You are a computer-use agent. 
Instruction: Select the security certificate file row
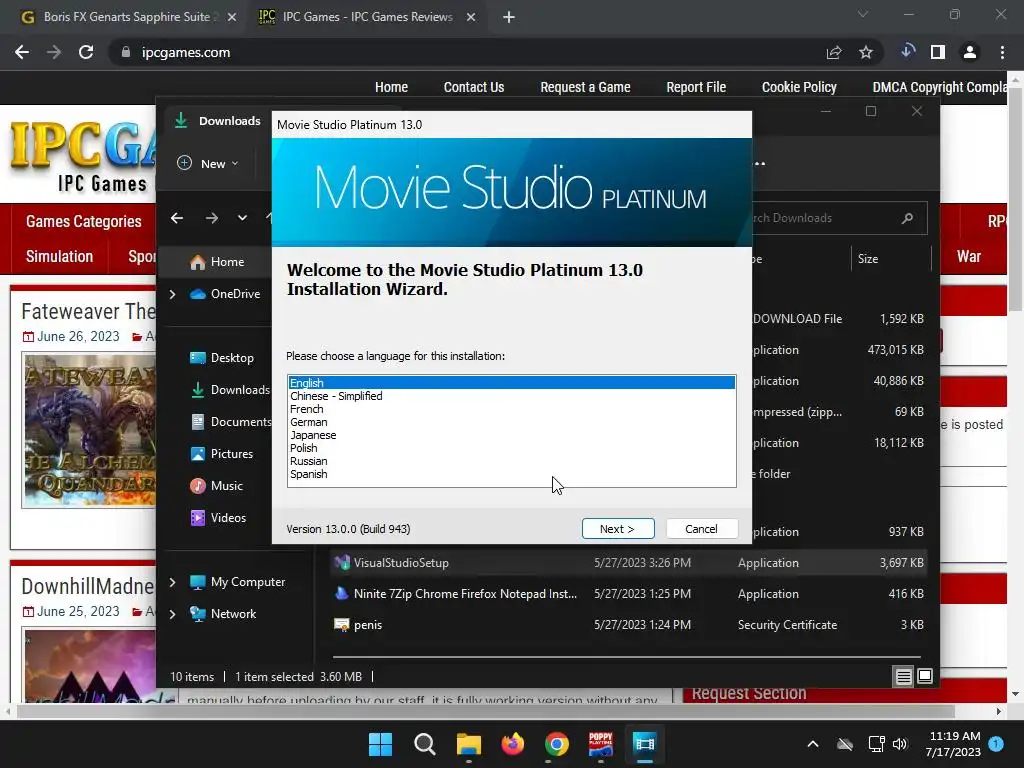pyautogui.click(x=627, y=625)
